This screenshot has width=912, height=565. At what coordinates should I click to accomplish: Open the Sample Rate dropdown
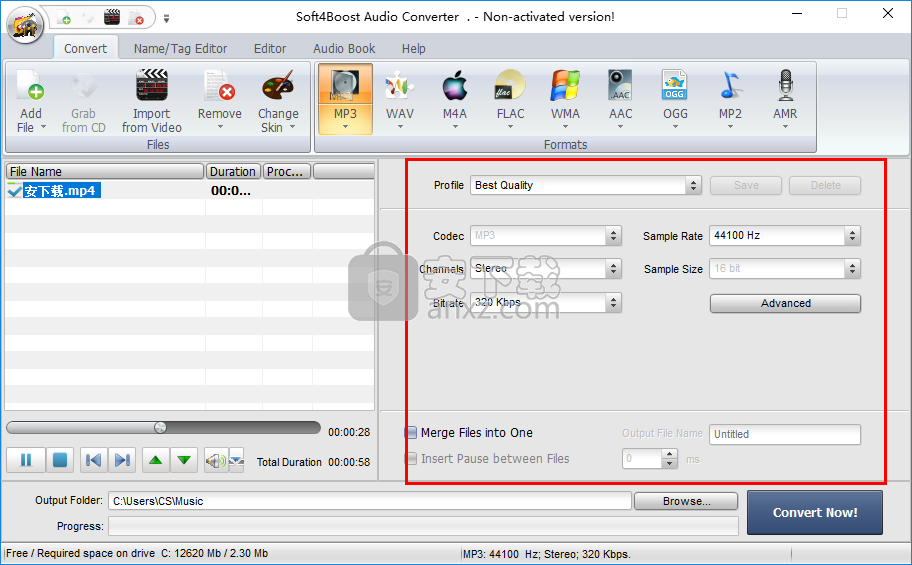tap(852, 236)
